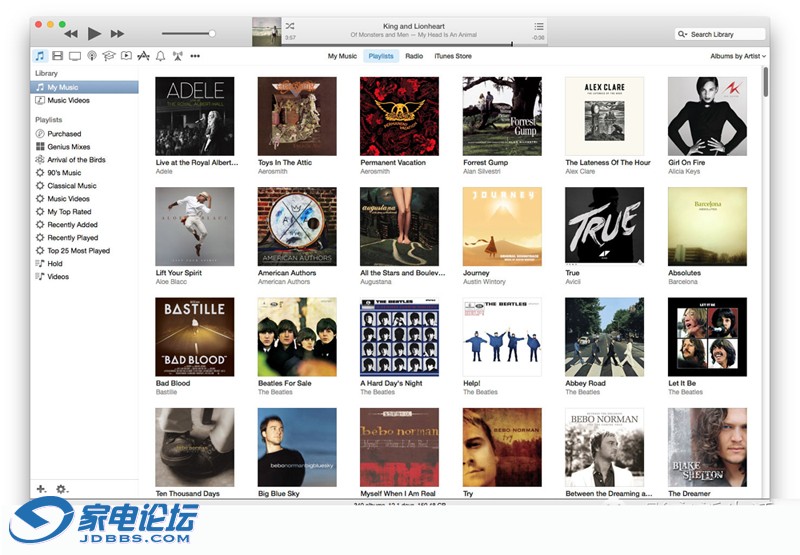
Task: Click the three-dots more libraries button
Action: coord(195,56)
